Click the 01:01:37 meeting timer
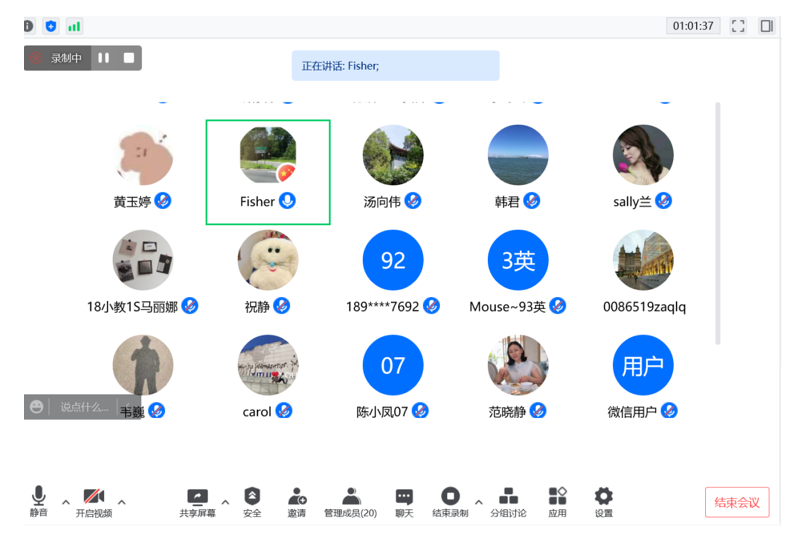The image size is (796, 540). click(x=693, y=26)
